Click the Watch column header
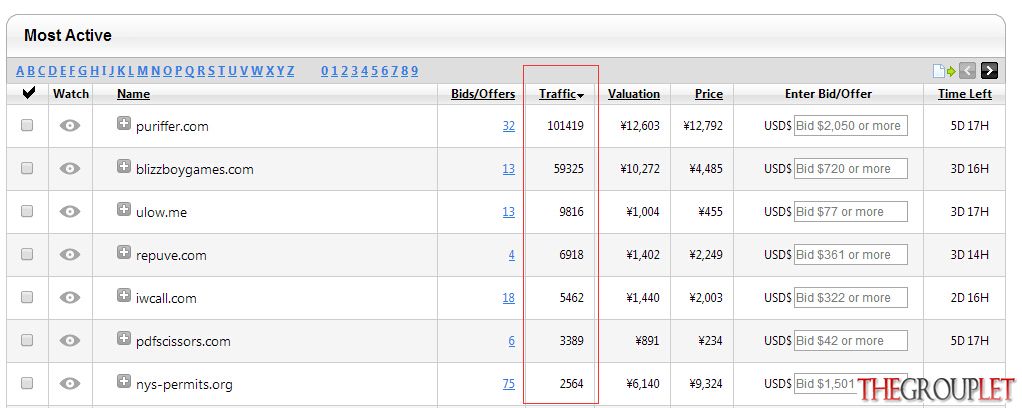 70,94
